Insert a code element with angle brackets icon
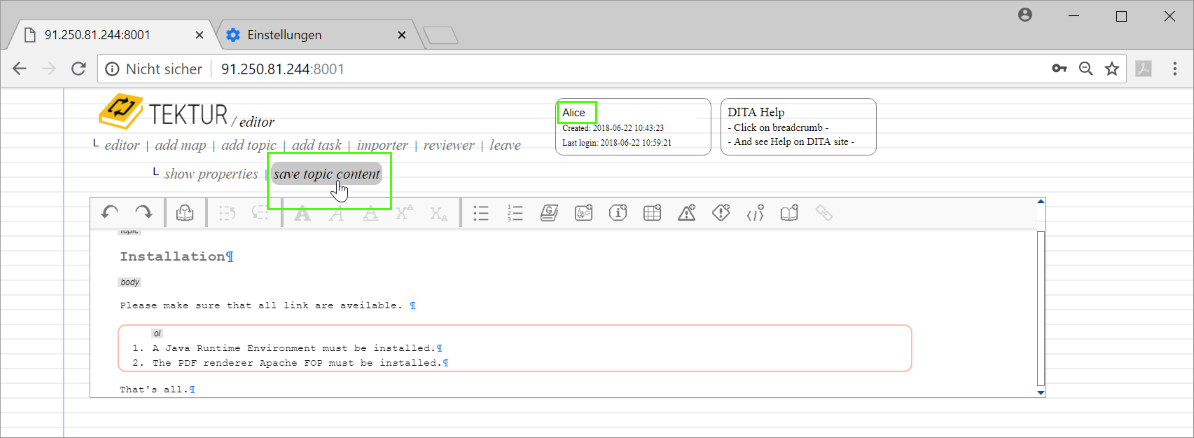 (x=755, y=212)
